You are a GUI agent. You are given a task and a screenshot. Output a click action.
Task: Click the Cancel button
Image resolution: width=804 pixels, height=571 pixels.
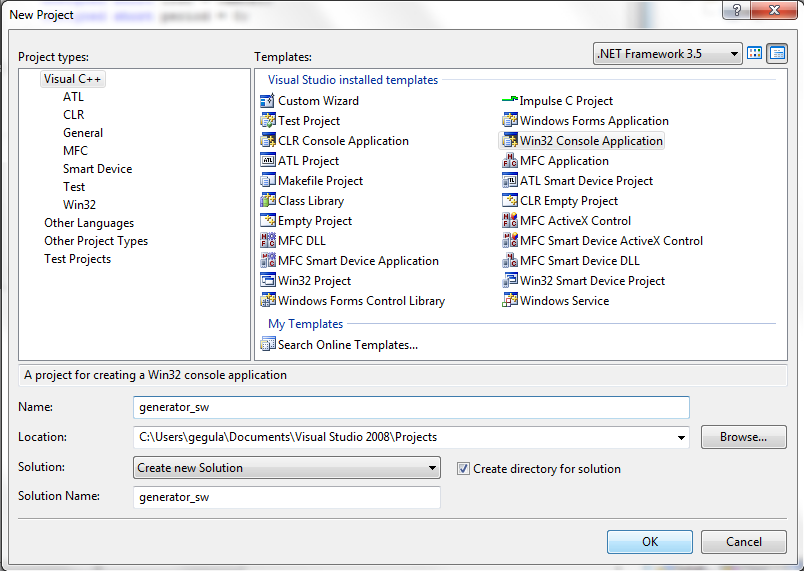click(x=743, y=542)
